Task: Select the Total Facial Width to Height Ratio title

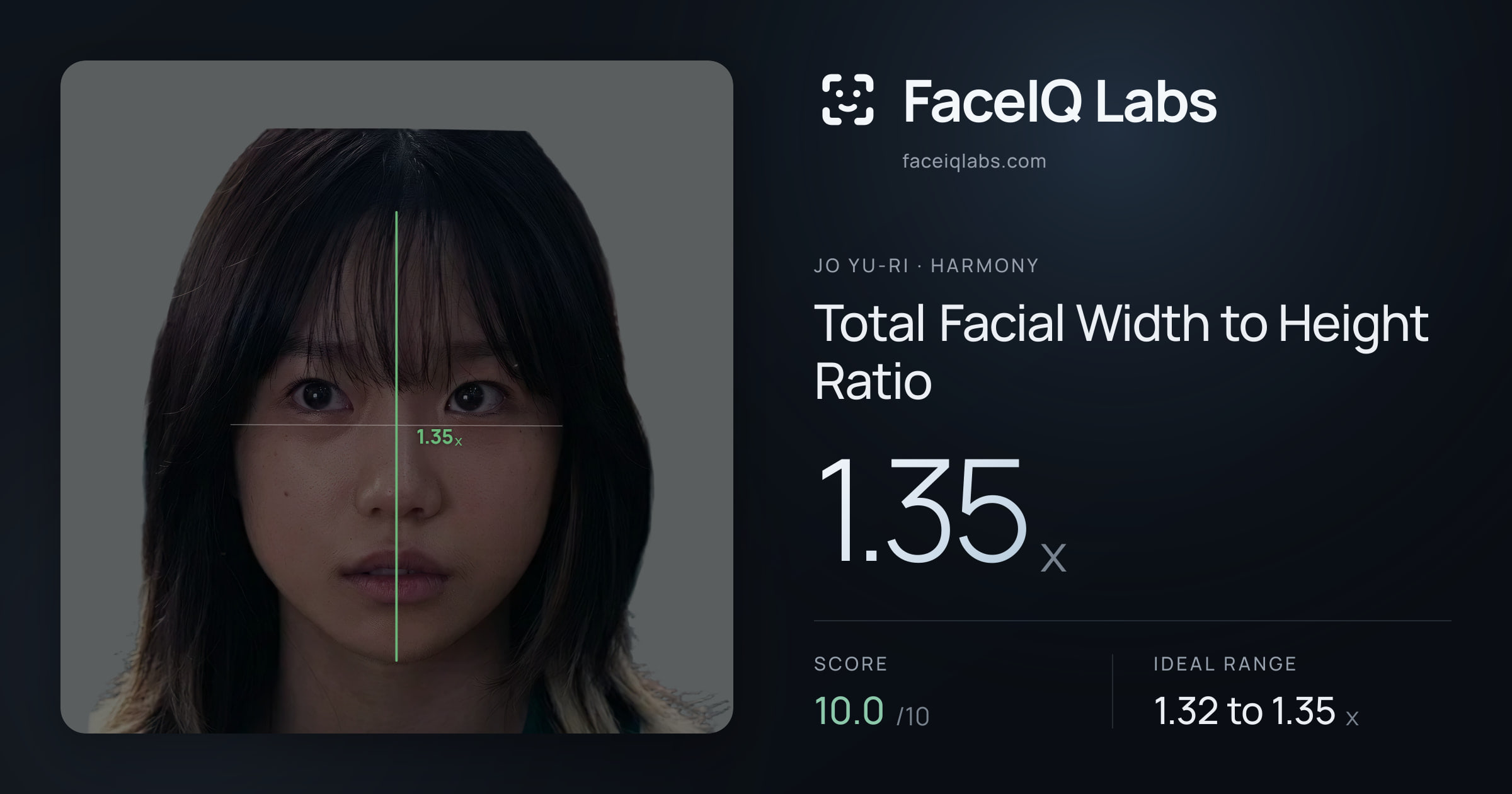Action: (x=1121, y=352)
